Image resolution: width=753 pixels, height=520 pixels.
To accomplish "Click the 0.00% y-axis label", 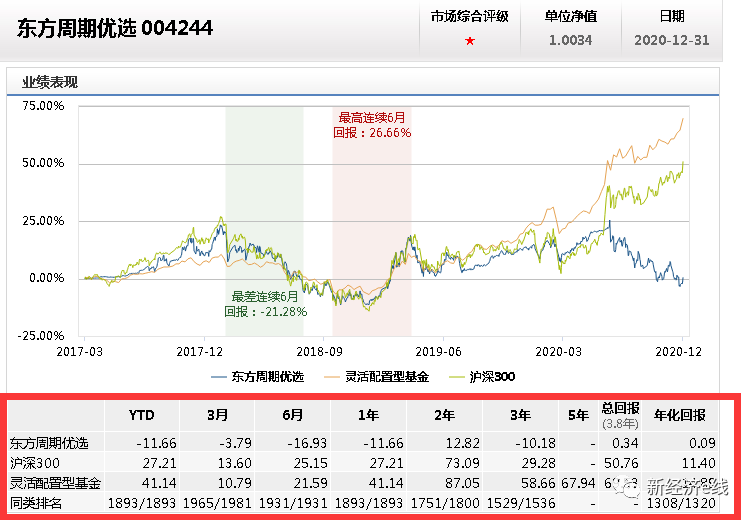I will (x=46, y=278).
